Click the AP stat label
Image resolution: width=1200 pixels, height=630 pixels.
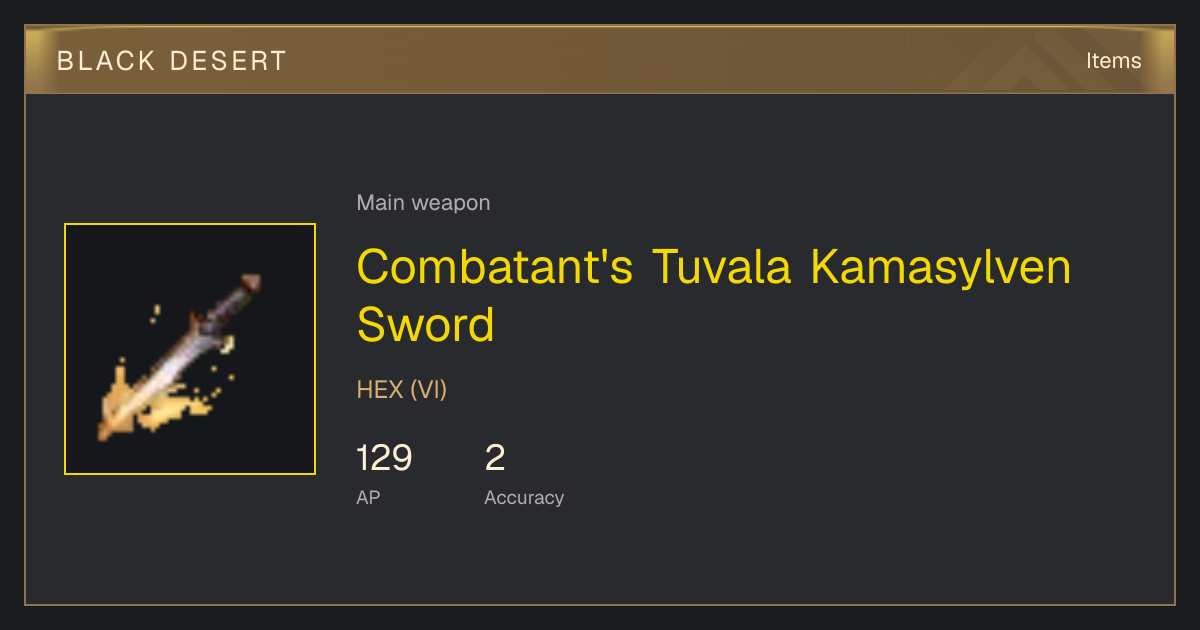[368, 497]
